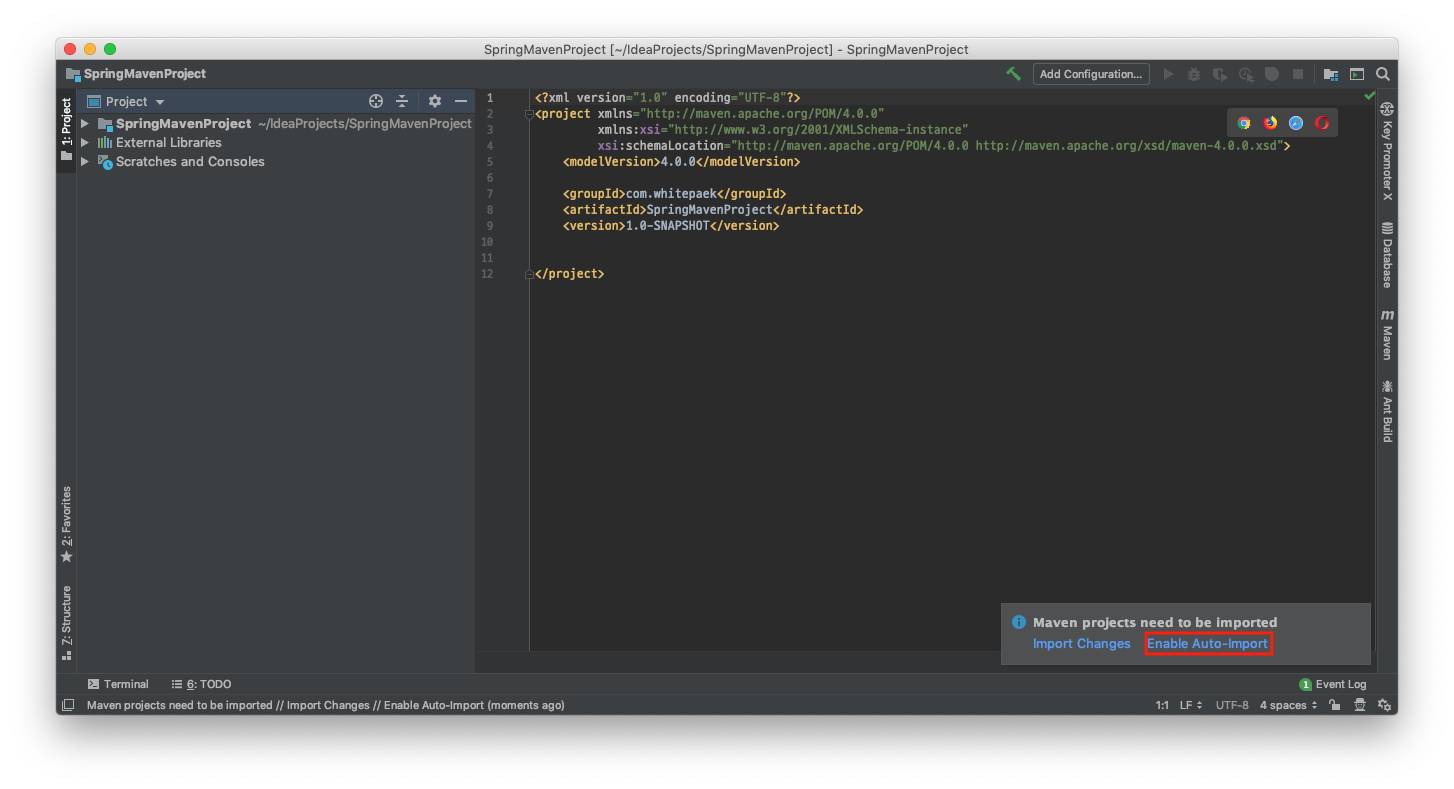This screenshot has height=789, width=1454.
Task: Click the 1.0-SNAPSHOT version line
Action: 671,226
